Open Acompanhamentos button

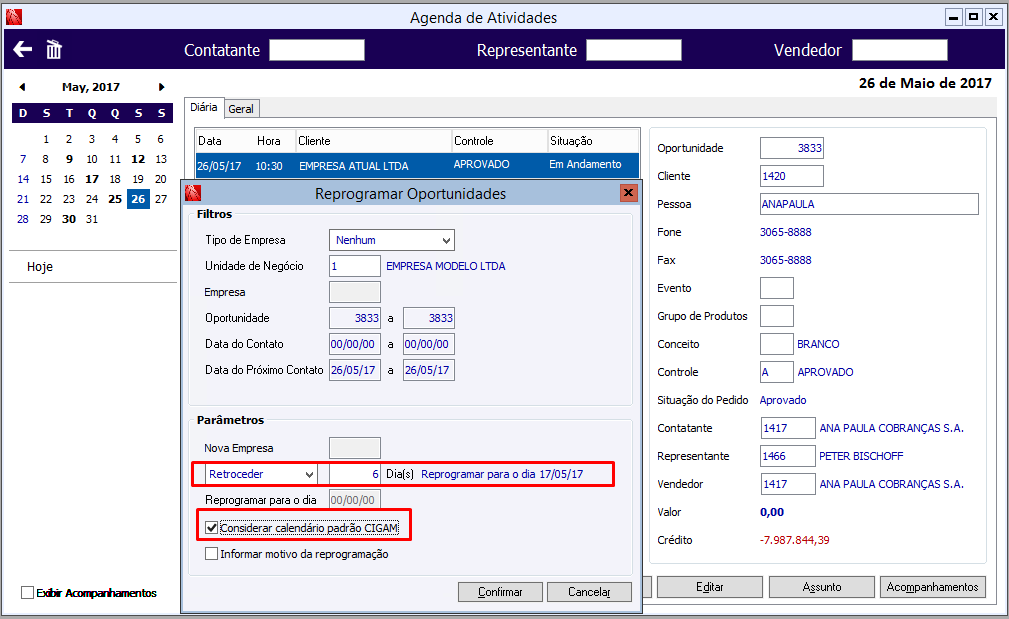click(x=932, y=587)
